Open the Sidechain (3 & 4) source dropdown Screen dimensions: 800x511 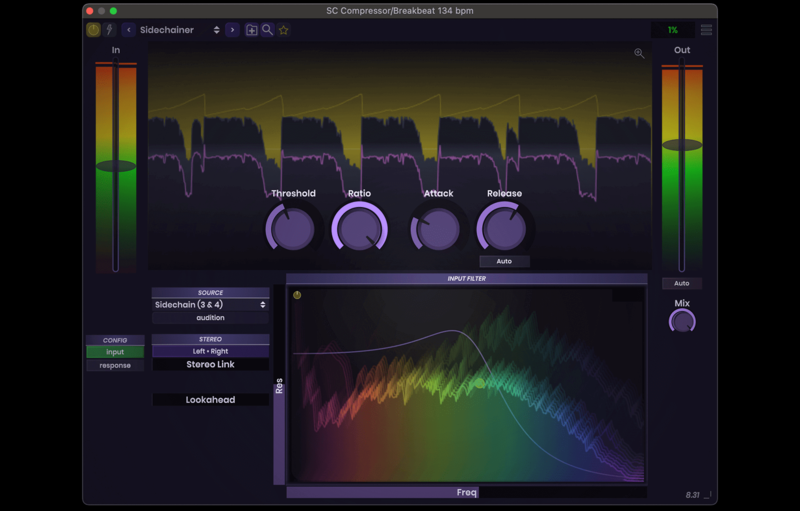click(x=210, y=304)
